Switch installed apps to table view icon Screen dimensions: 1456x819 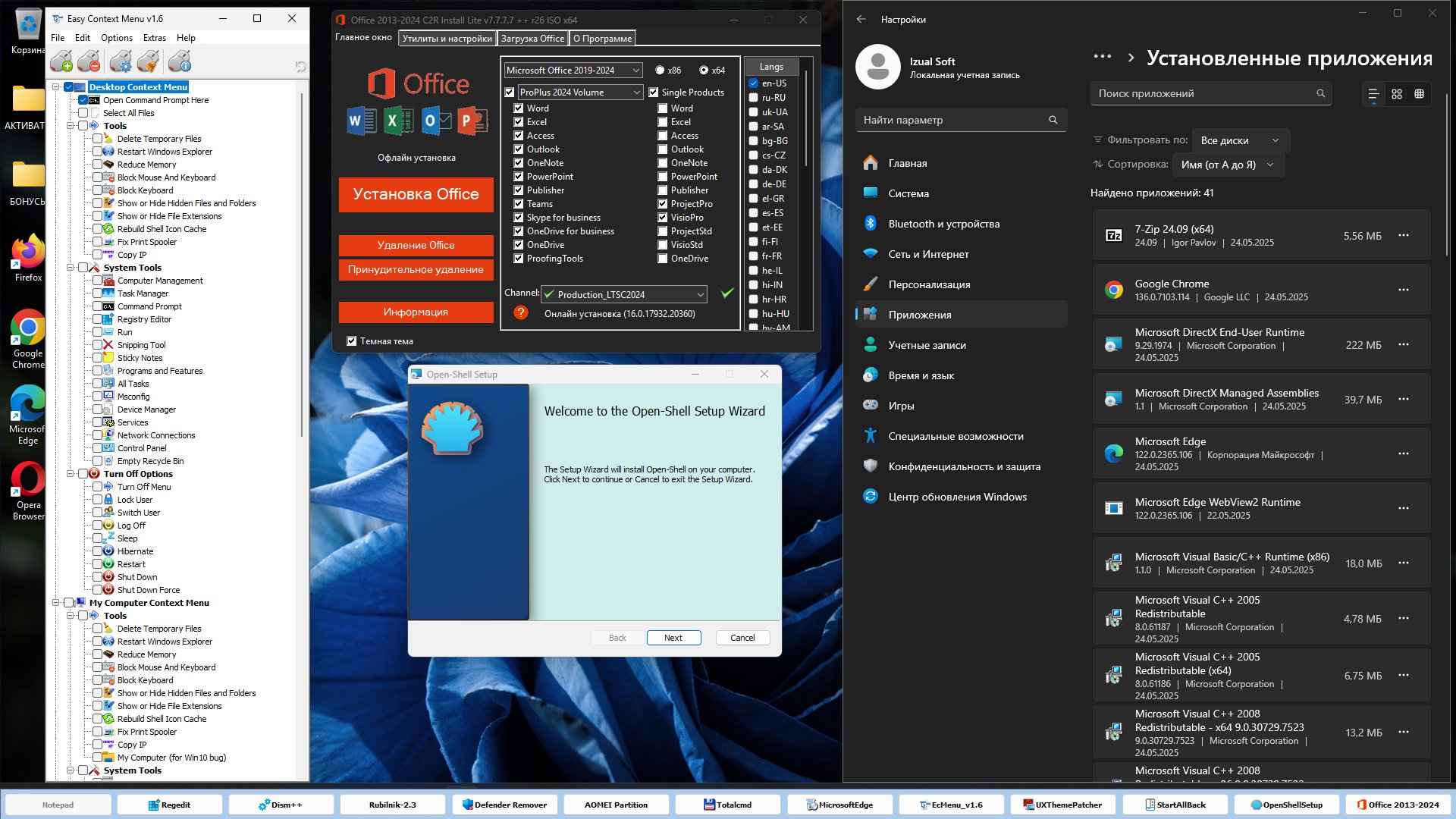point(1420,94)
